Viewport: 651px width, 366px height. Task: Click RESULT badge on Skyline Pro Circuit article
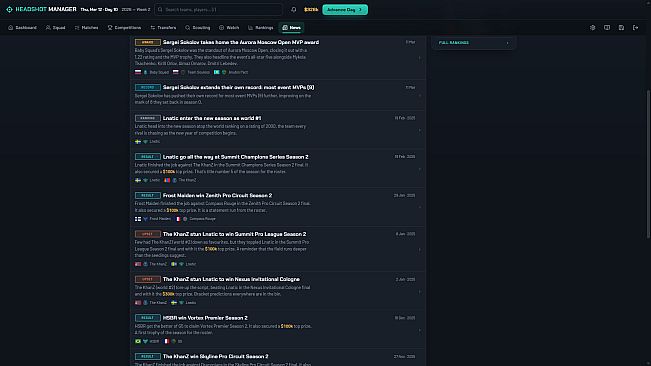(x=147, y=356)
